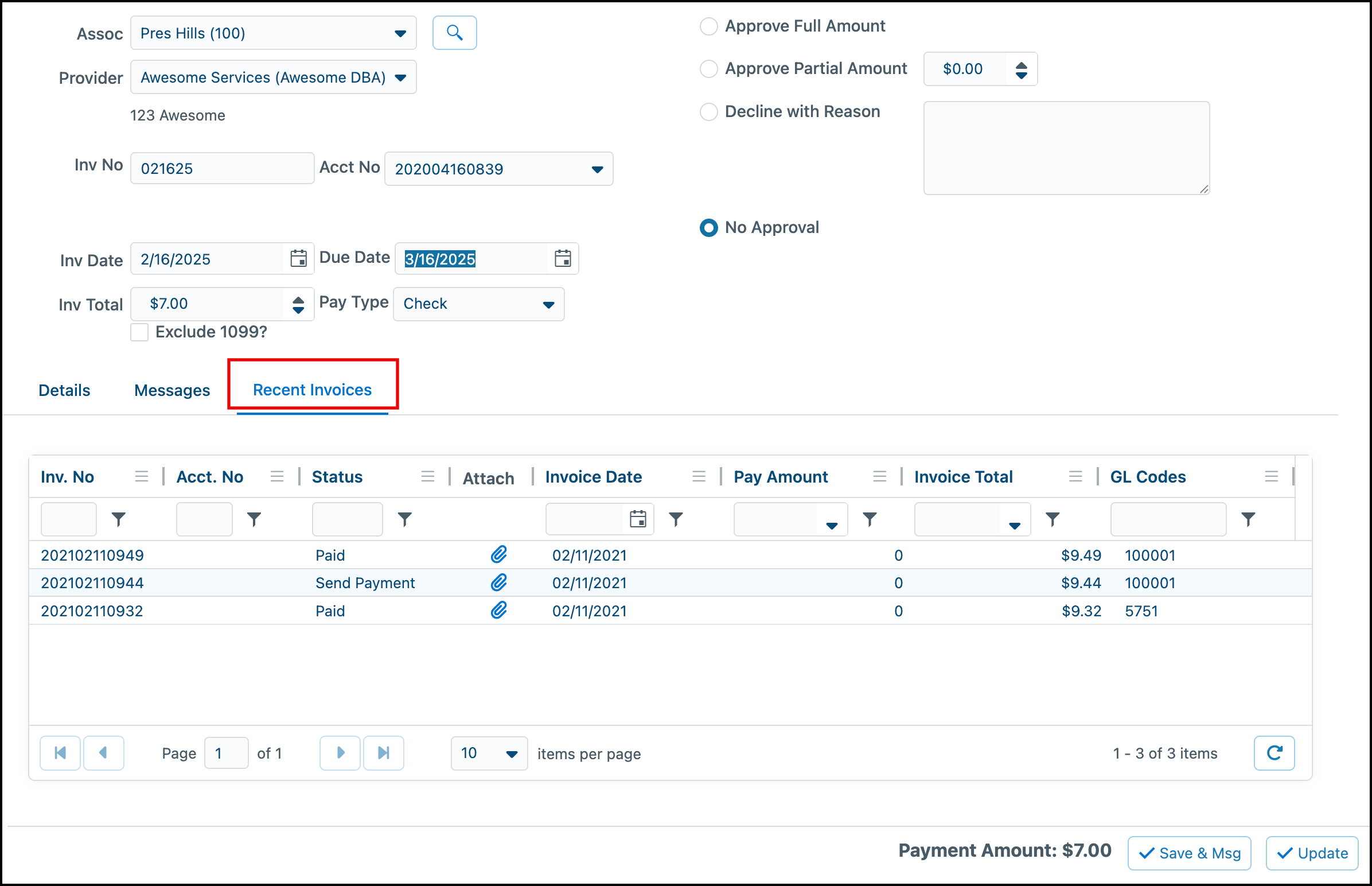The width and height of the screenshot is (1372, 886).
Task: Click the Invoice Total column filter funnel
Action: [x=1053, y=519]
